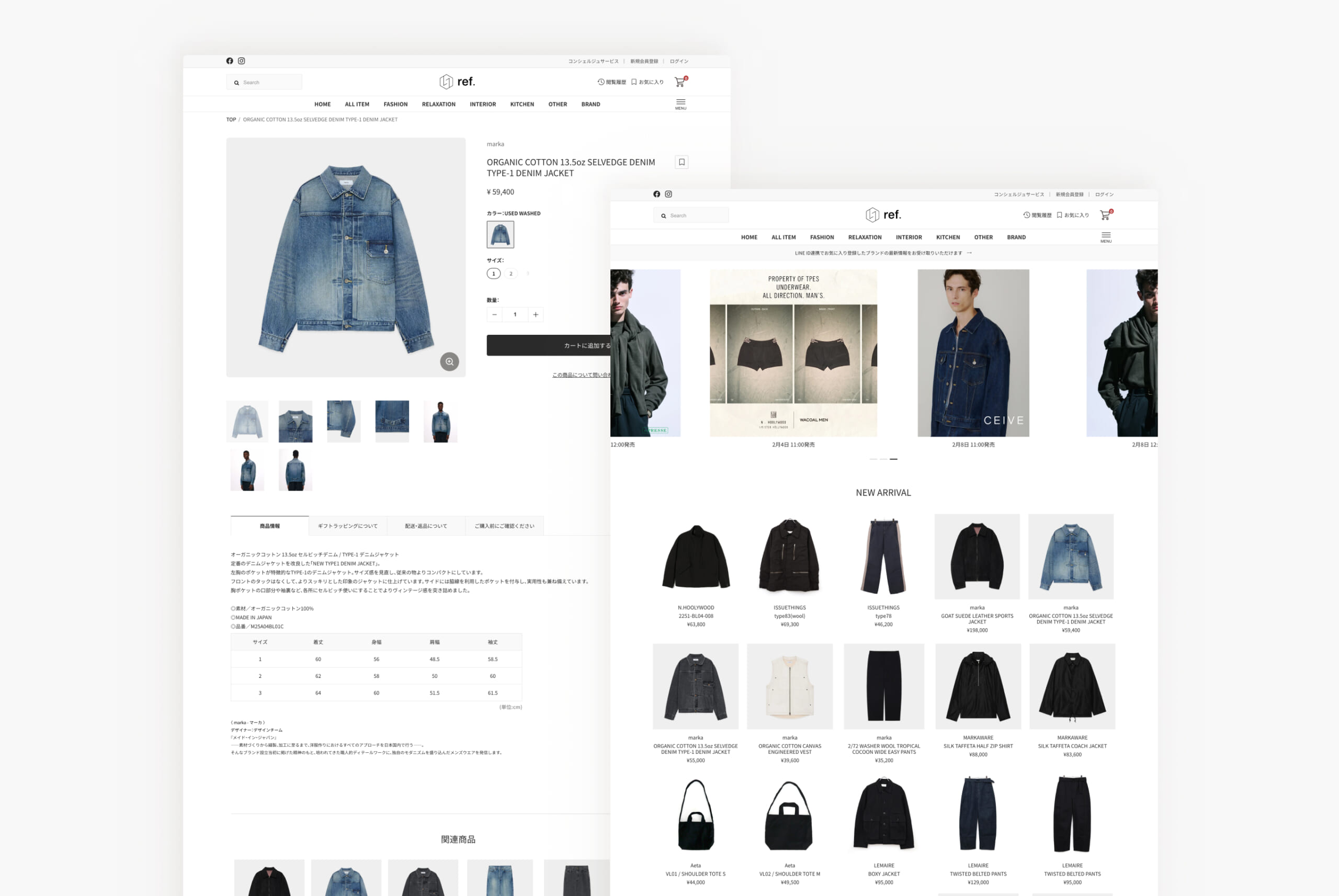Bookmark the denim jacket with favorite icon

(682, 162)
